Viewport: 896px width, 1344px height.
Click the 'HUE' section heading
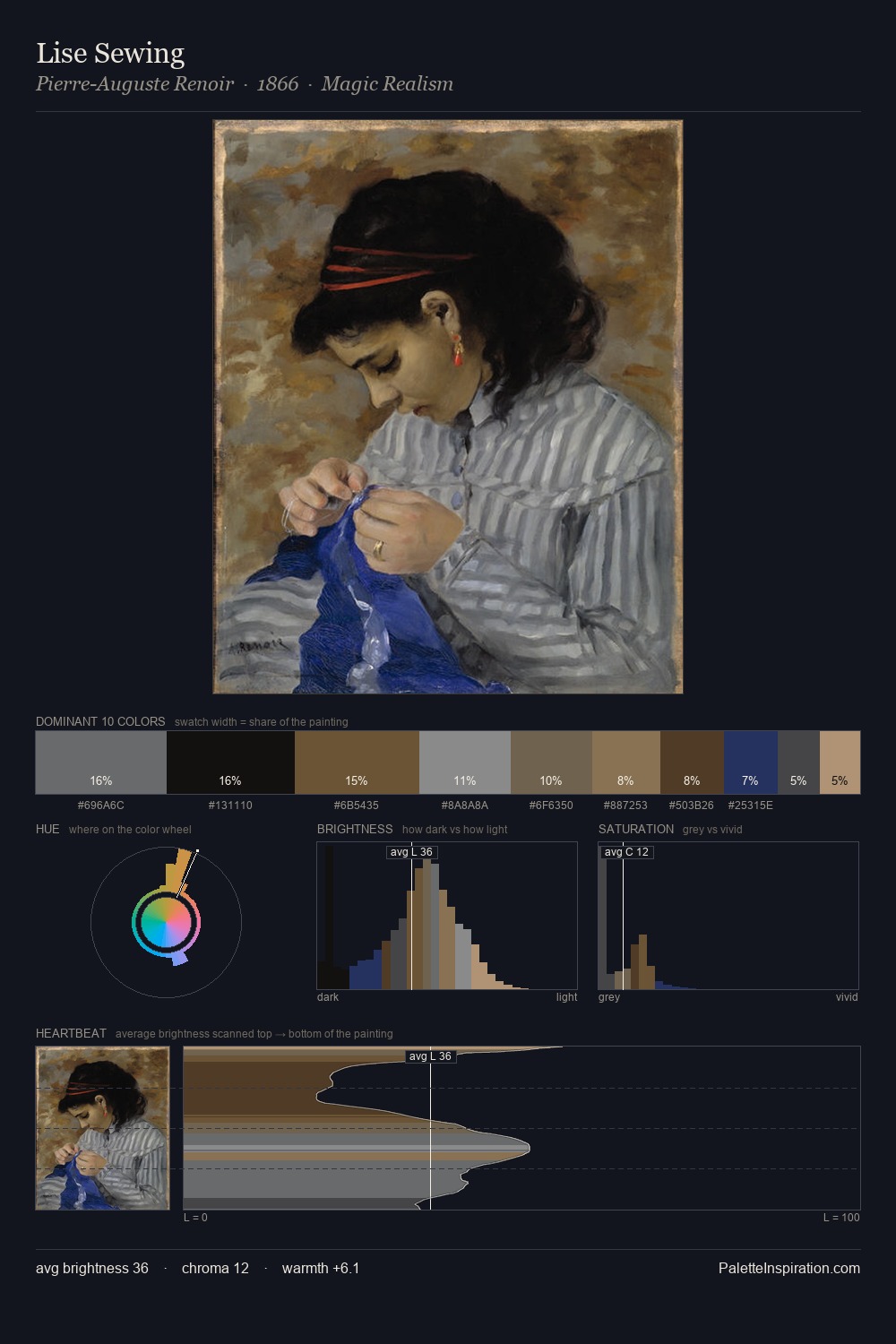[47, 829]
